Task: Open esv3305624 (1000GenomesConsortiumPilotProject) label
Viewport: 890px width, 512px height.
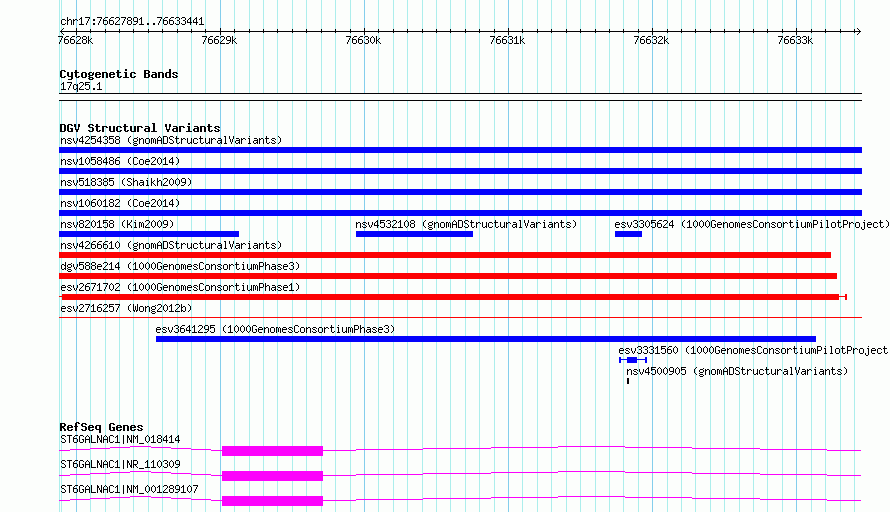Action: coord(752,224)
